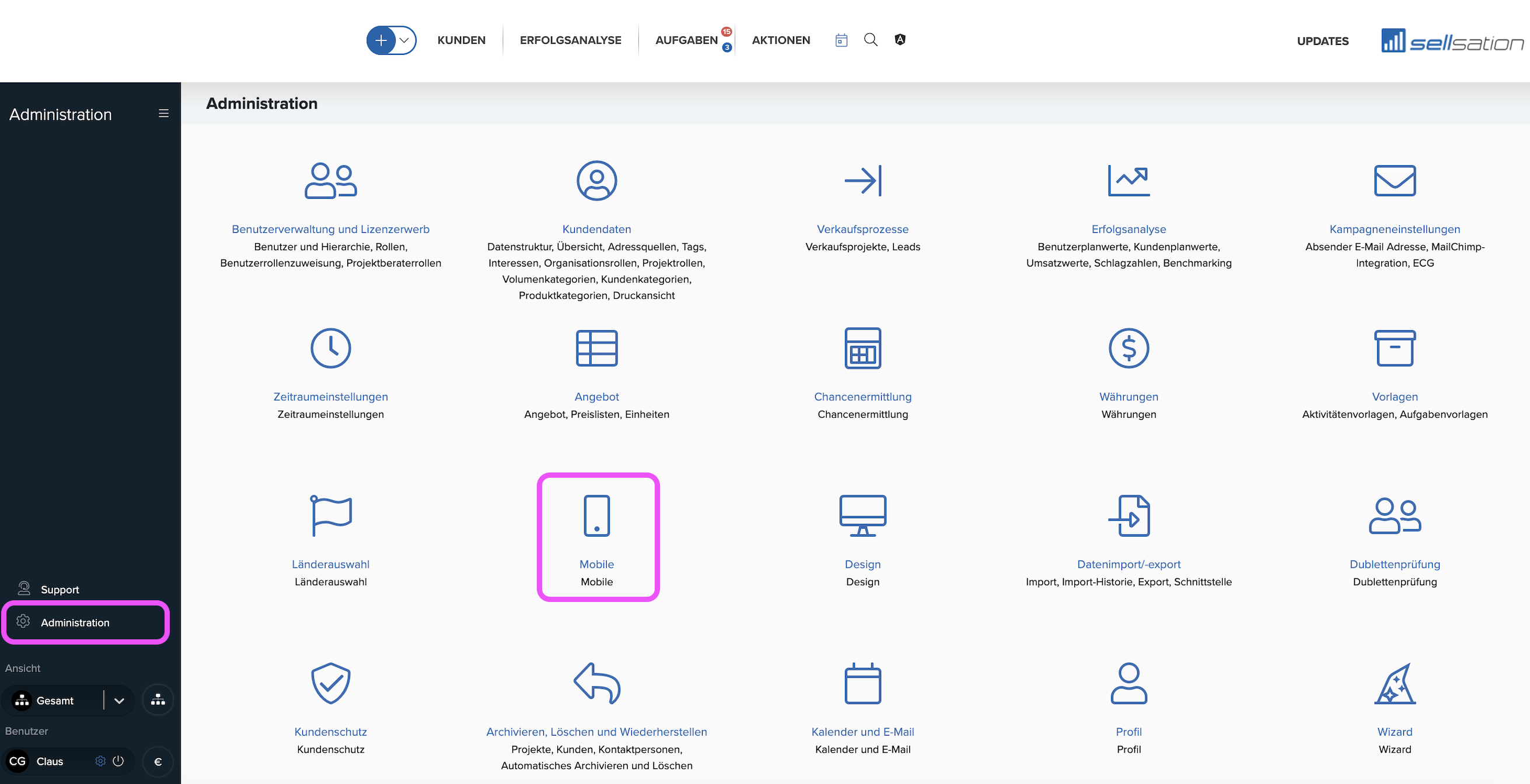Screen dimensions: 1530x784
Task: Open Mobile phone icon
Action: pos(597,516)
